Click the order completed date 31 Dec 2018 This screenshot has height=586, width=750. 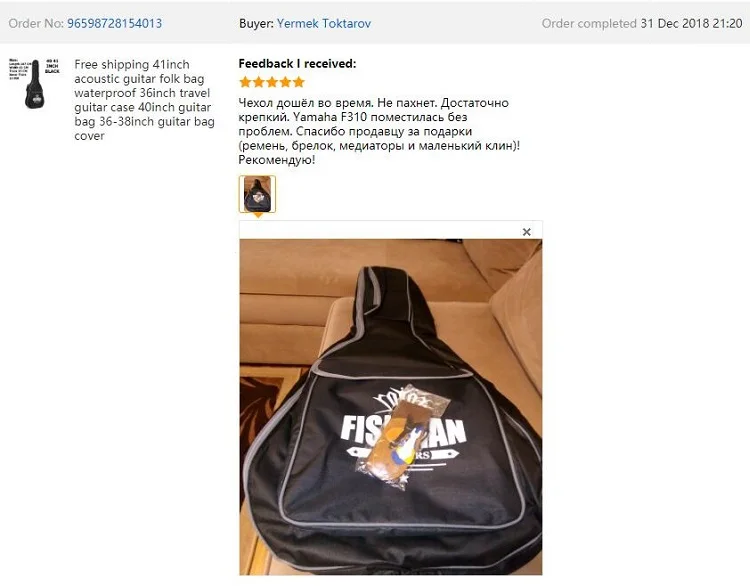pos(691,23)
